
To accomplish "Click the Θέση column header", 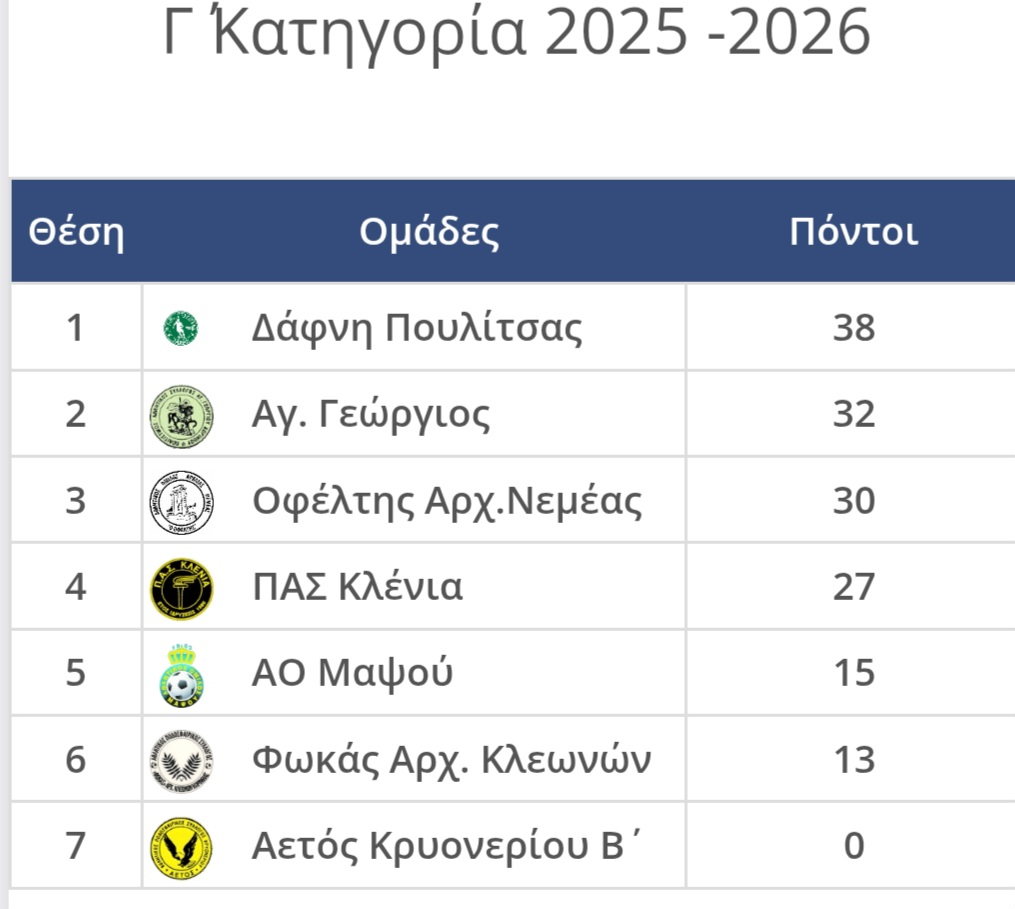I will pyautogui.click(x=76, y=233).
